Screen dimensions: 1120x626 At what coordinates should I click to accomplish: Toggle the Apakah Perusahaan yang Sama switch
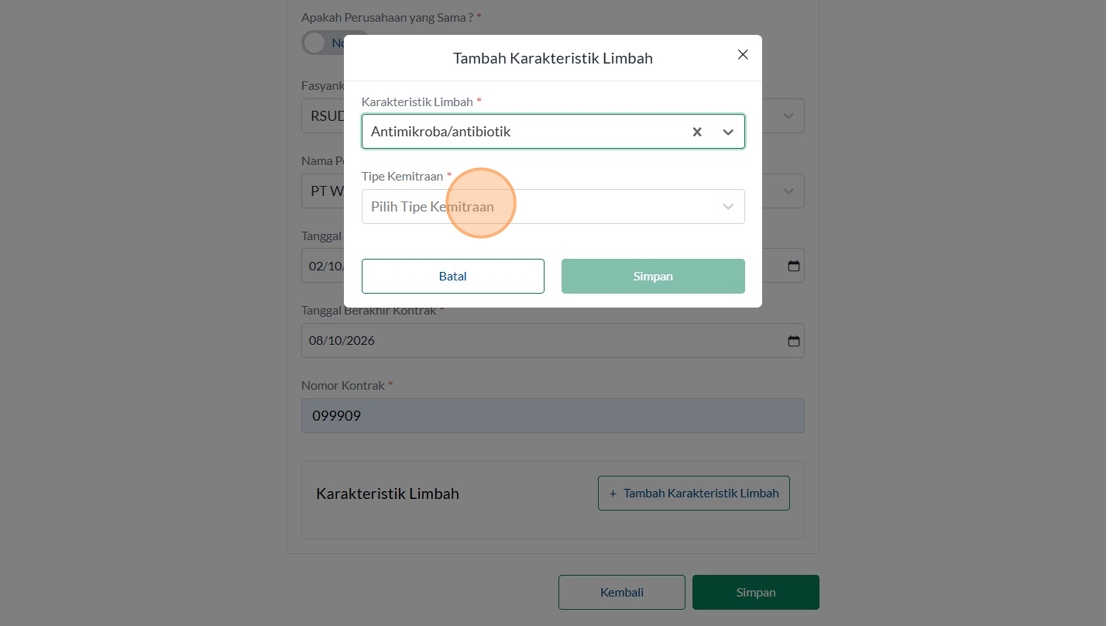point(322,43)
